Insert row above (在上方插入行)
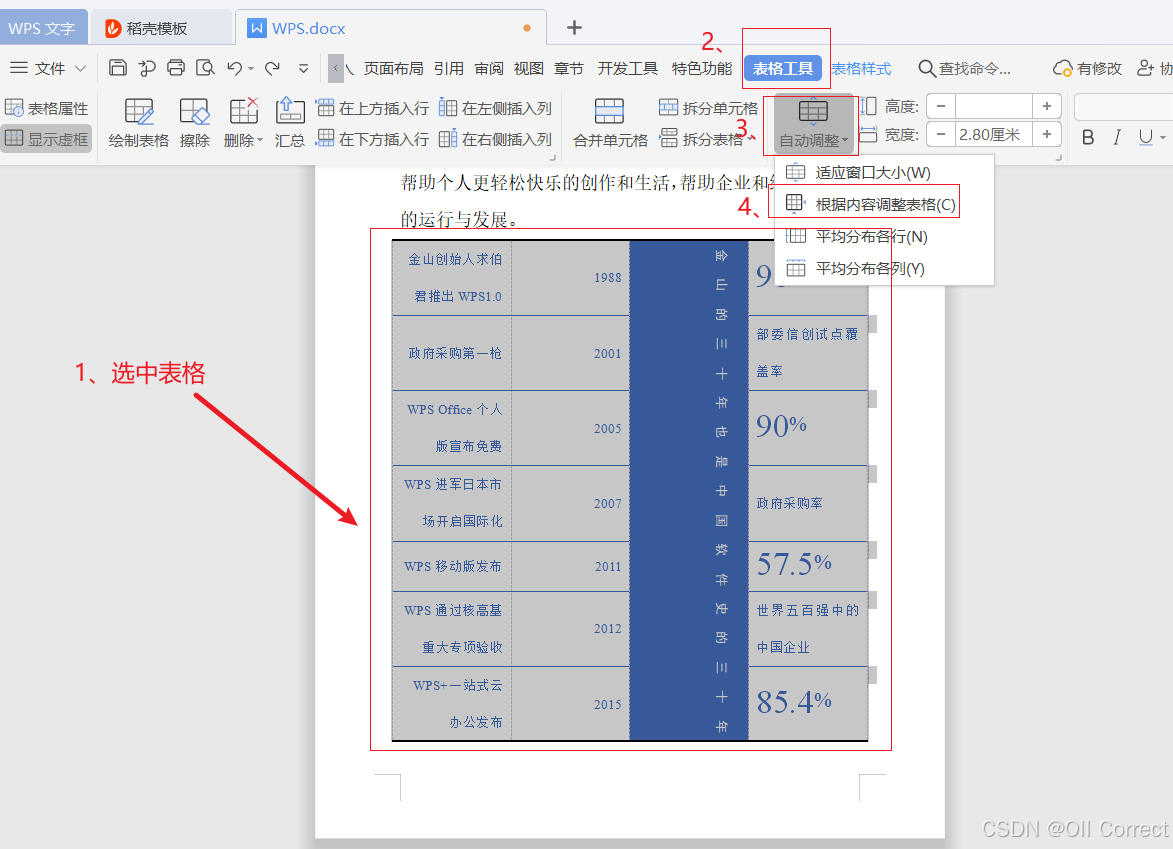 click(373, 108)
